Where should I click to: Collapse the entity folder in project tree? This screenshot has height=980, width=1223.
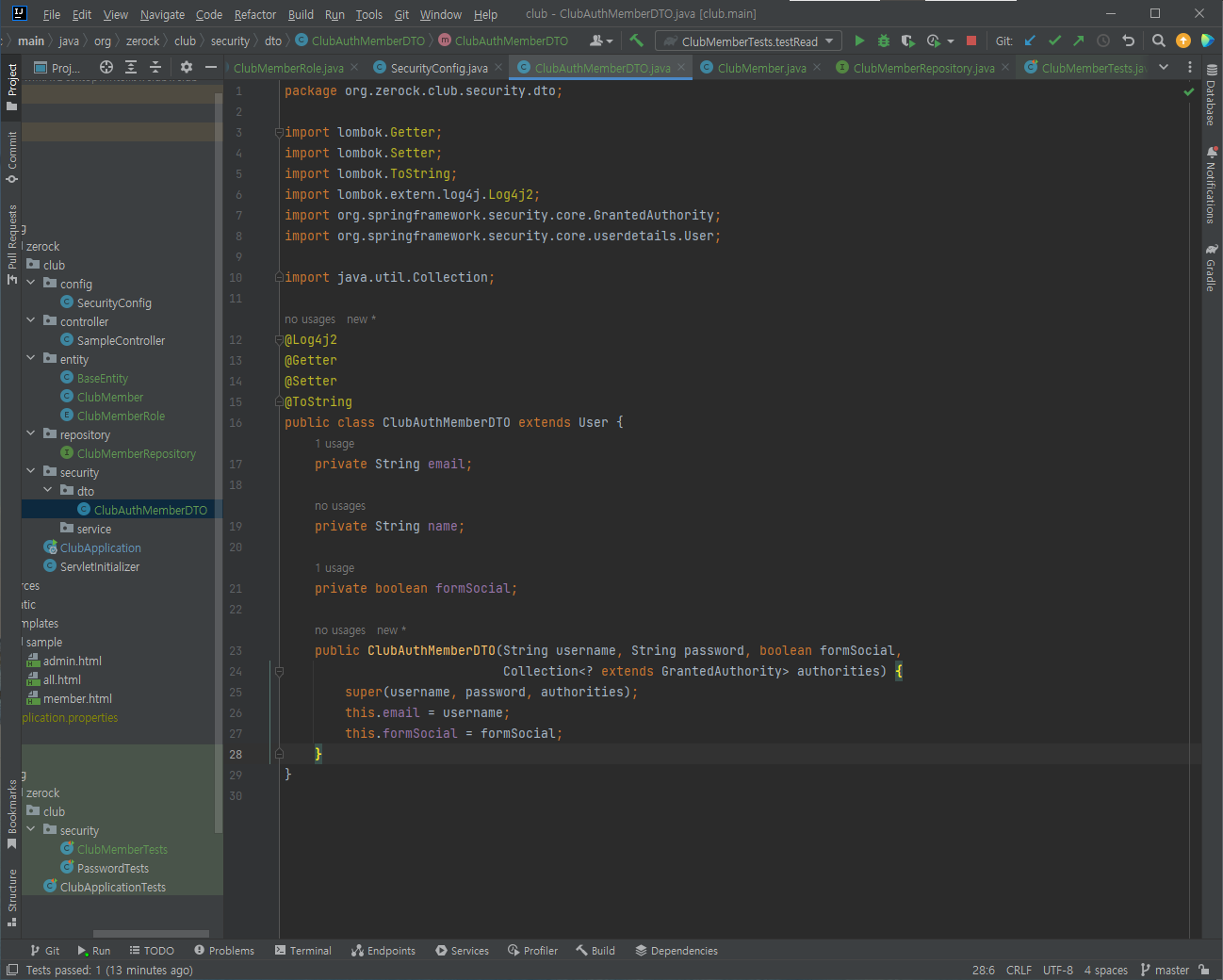pos(31,358)
